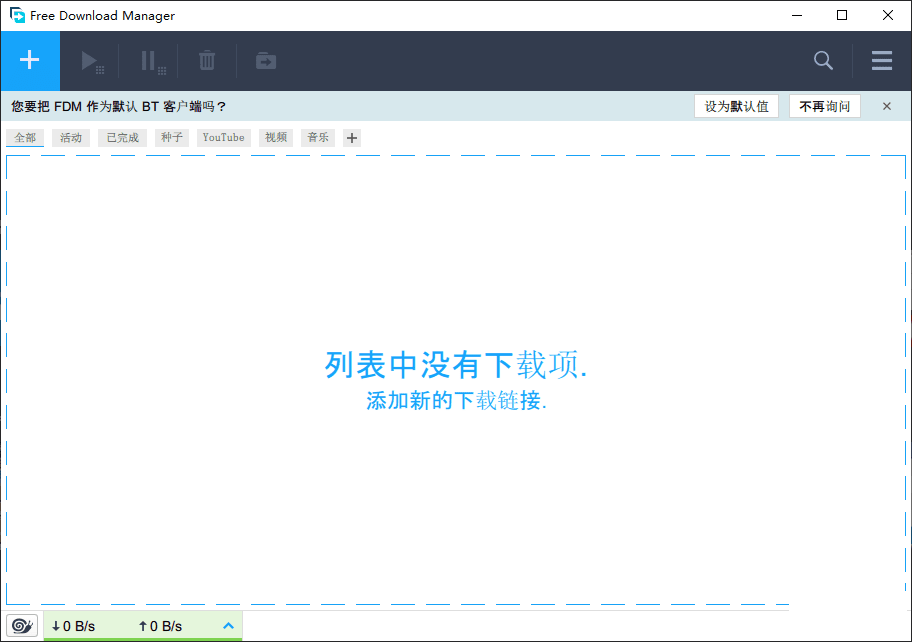The height and width of the screenshot is (642, 912).
Task: Maximize the Free Download Manager window
Action: tap(842, 15)
